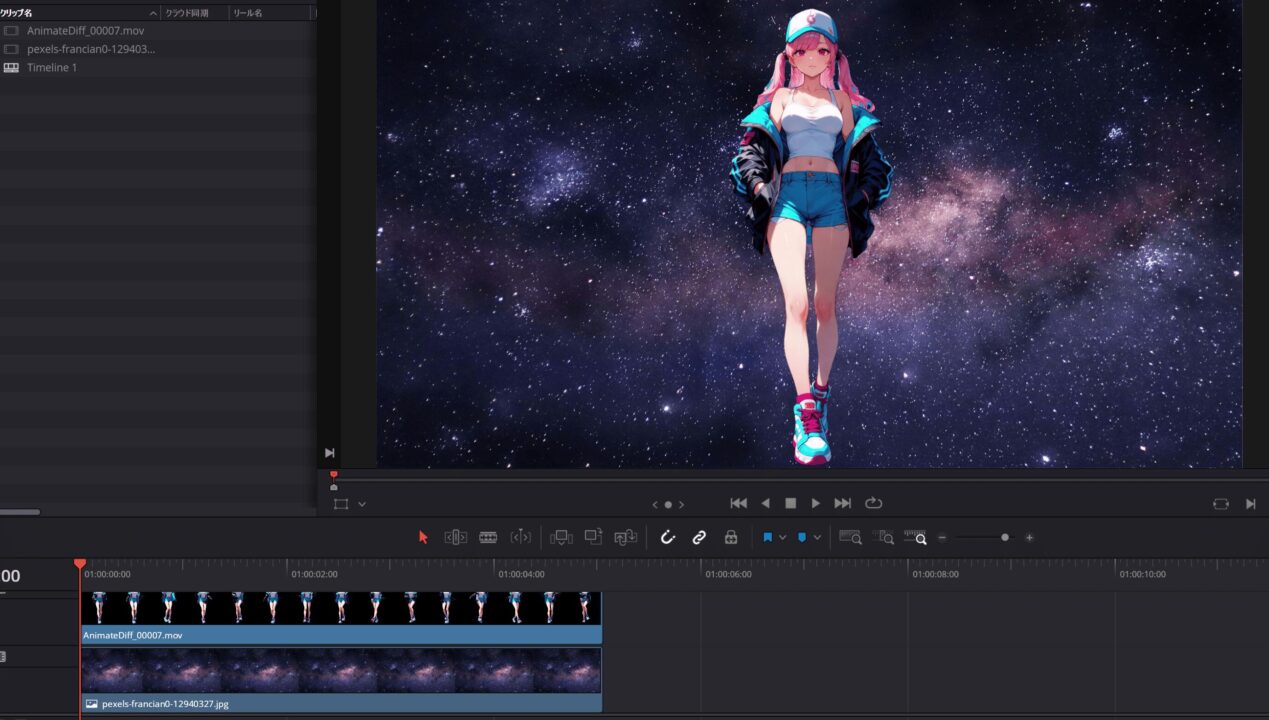Select pexels-francian0-12940327.jpg clip on timeline
The height and width of the screenshot is (720, 1269).
click(341, 679)
